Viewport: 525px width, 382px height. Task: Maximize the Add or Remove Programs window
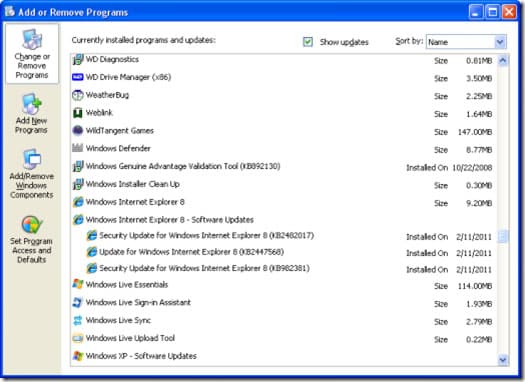coord(493,12)
